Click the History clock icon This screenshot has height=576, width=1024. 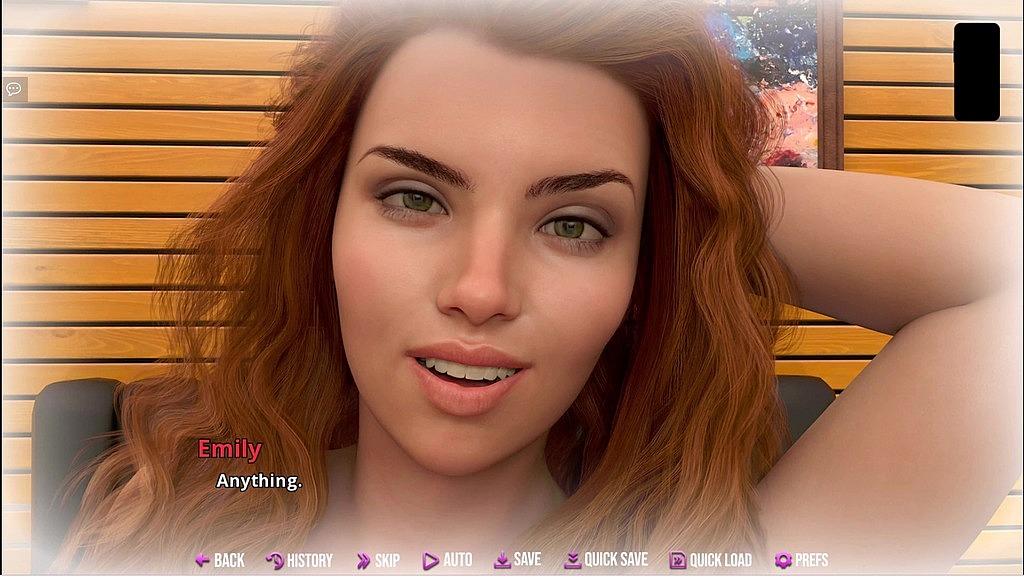[274, 561]
